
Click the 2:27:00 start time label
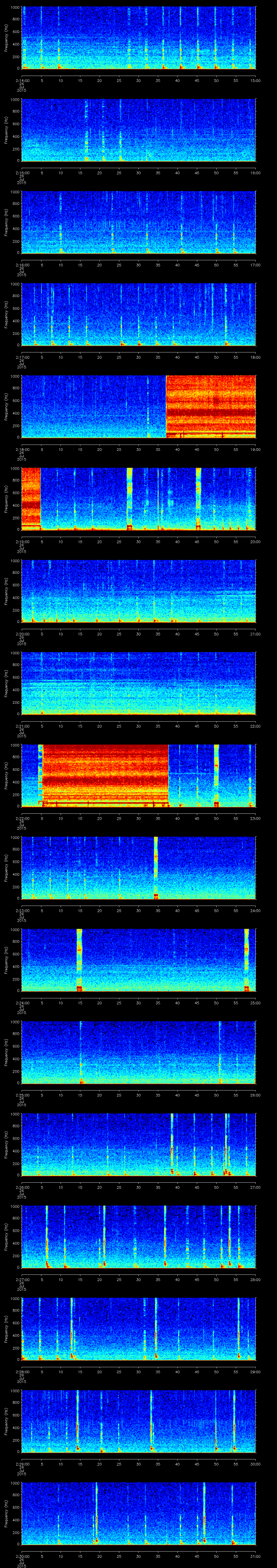(22, 1279)
